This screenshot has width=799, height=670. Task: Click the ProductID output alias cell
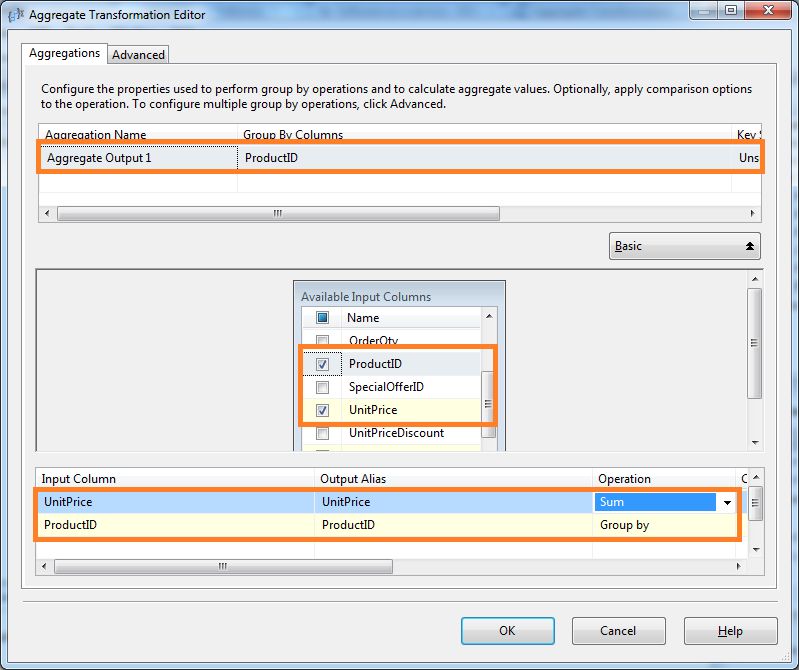point(454,525)
